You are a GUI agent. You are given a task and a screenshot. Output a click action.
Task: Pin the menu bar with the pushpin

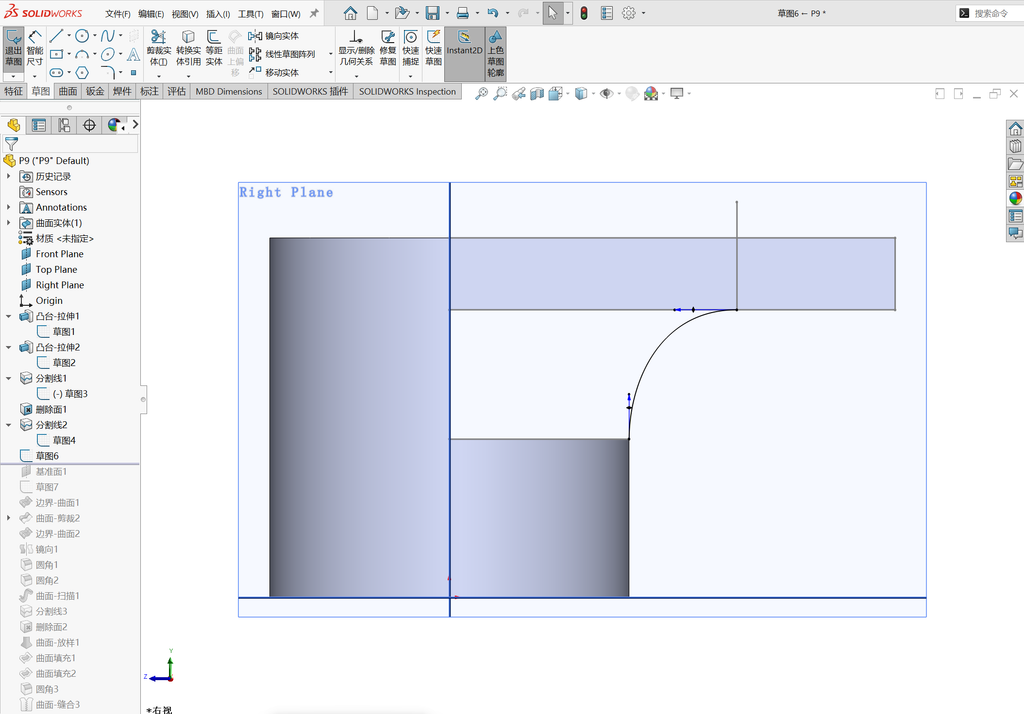click(314, 13)
